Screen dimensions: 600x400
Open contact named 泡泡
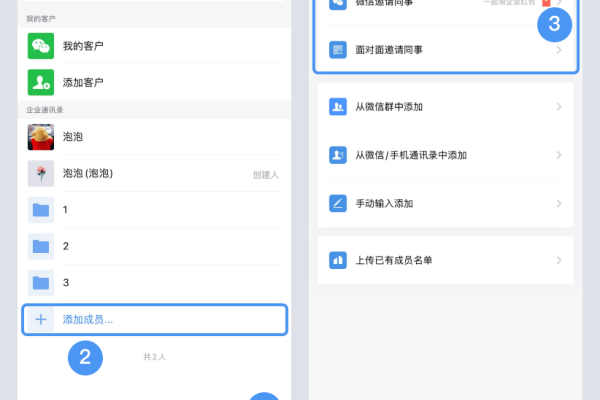pos(73,137)
